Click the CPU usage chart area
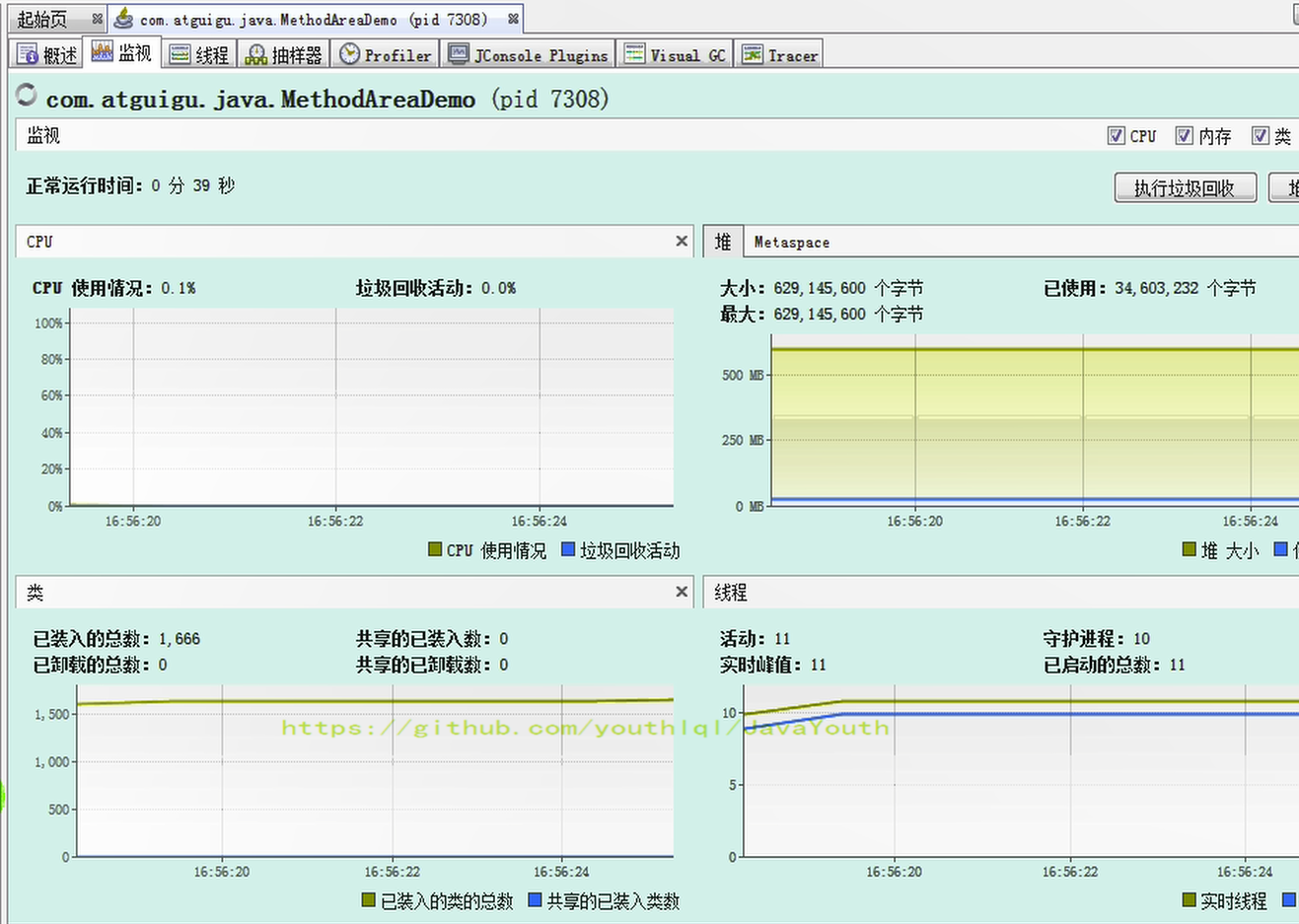This screenshot has width=1299, height=924. coord(371,407)
